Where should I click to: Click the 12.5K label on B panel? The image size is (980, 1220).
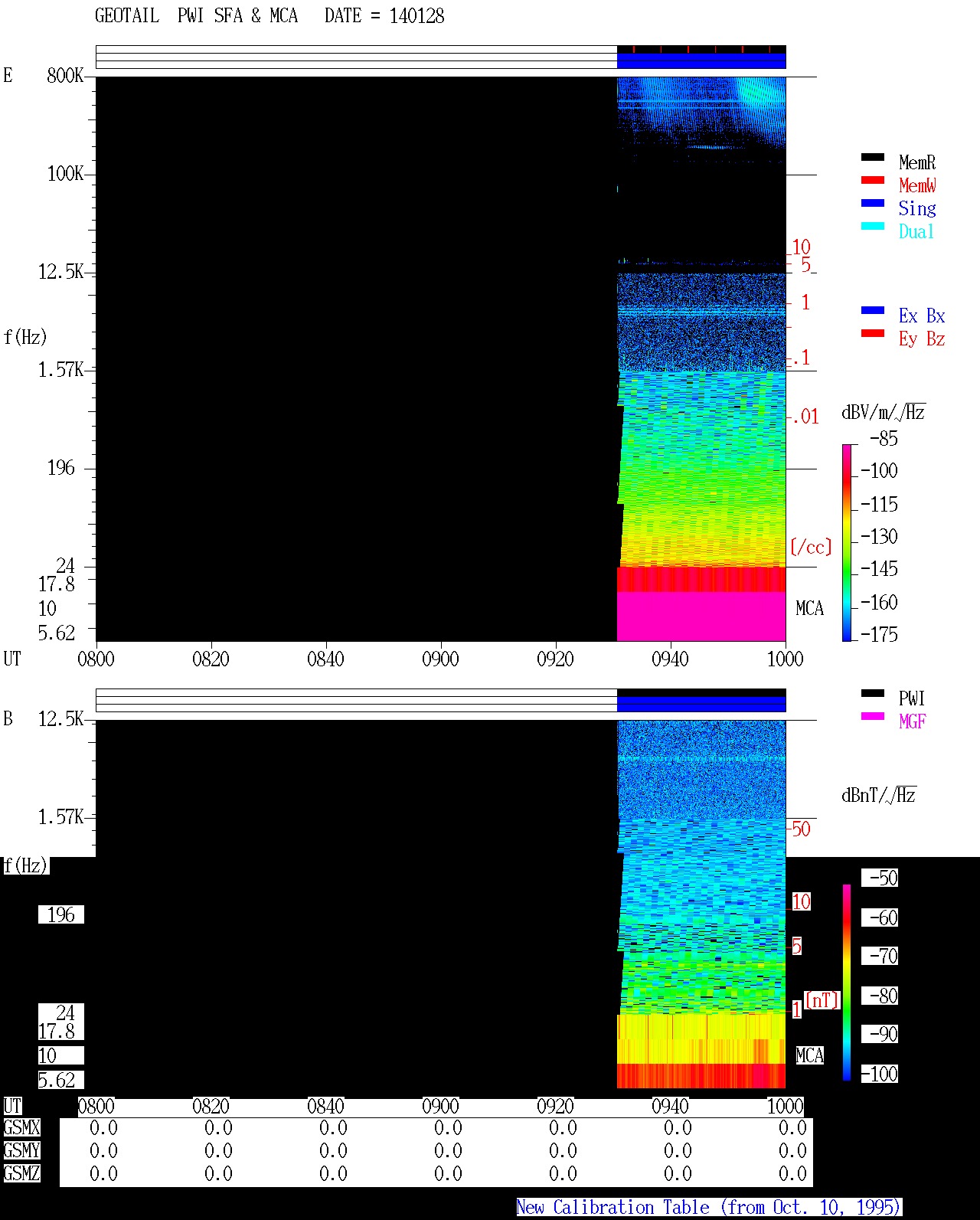61,718
